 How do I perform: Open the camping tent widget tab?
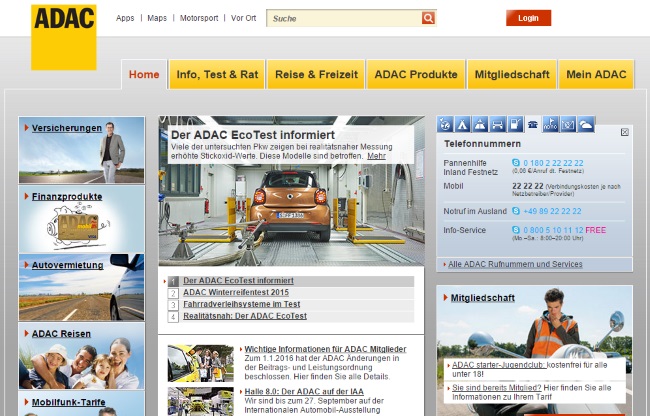pyautogui.click(x=462, y=124)
